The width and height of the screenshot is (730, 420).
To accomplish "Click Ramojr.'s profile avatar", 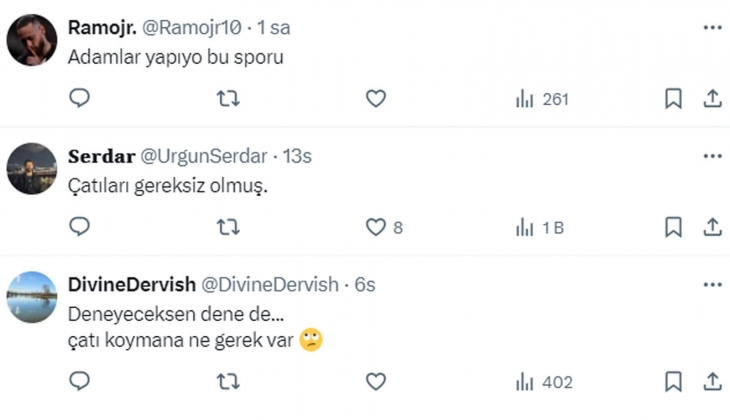I will coord(32,40).
